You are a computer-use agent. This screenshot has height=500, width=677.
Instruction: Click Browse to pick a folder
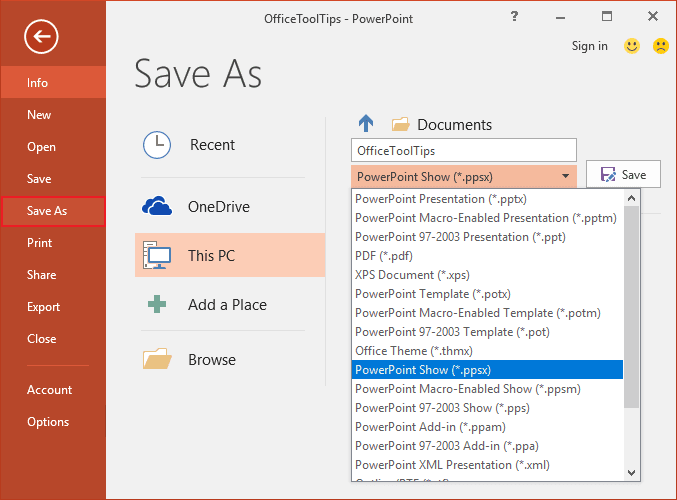[x=230, y=359]
